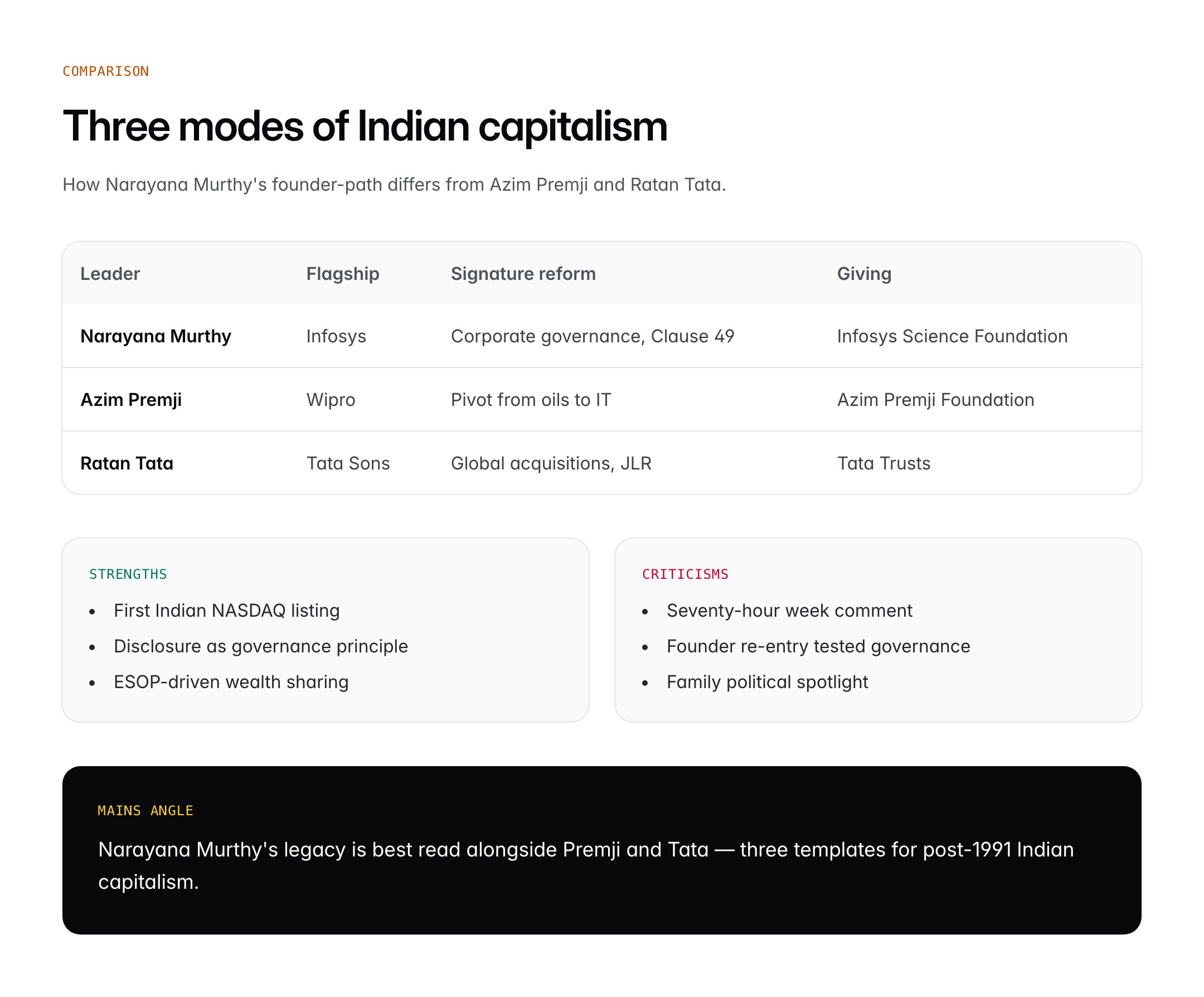Click the Tata Trusts cell
Image resolution: width=1204 pixels, height=997 pixels.
[x=883, y=463]
